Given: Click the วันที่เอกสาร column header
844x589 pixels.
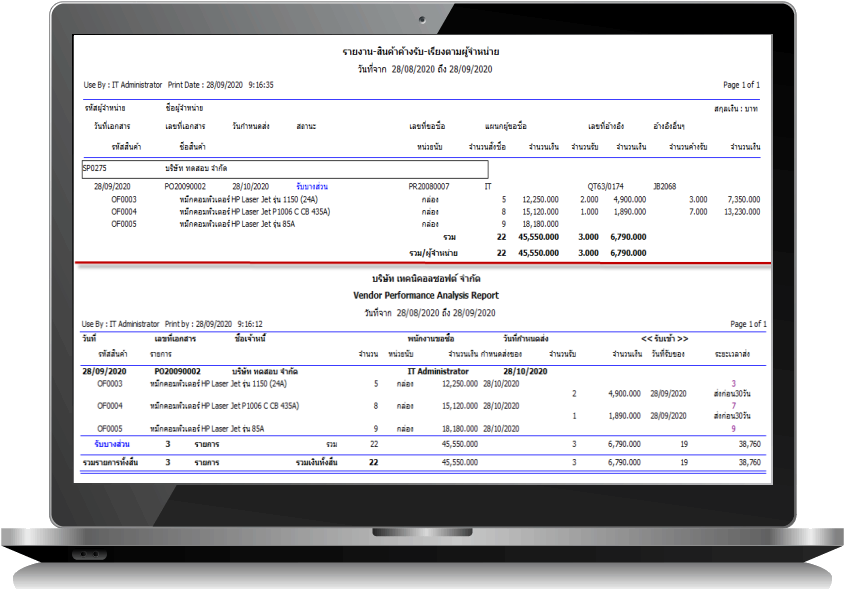Looking at the screenshot, I should tap(112, 126).
